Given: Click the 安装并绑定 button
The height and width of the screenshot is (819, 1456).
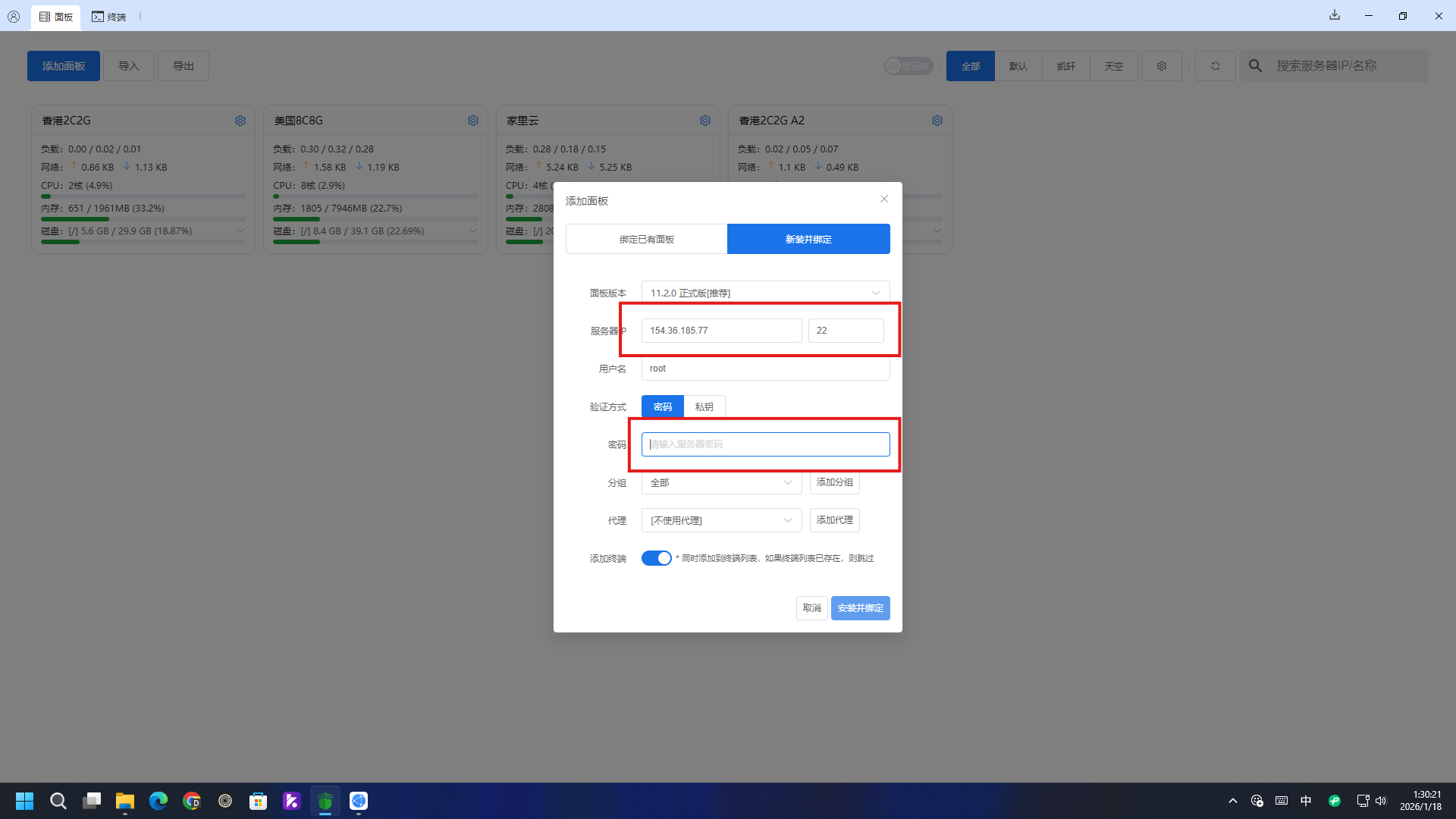Looking at the screenshot, I should pyautogui.click(x=860, y=608).
